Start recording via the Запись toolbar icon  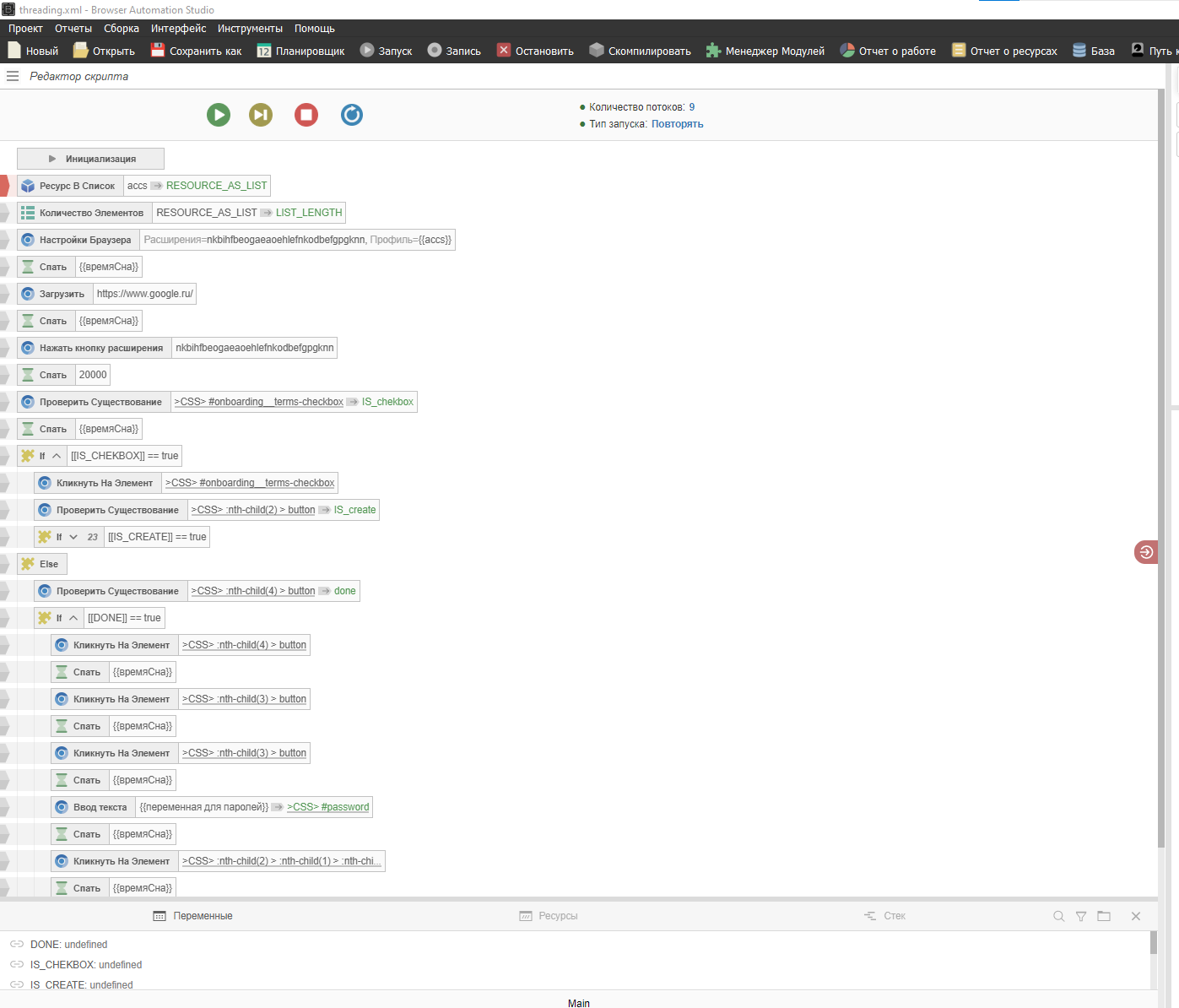433,50
